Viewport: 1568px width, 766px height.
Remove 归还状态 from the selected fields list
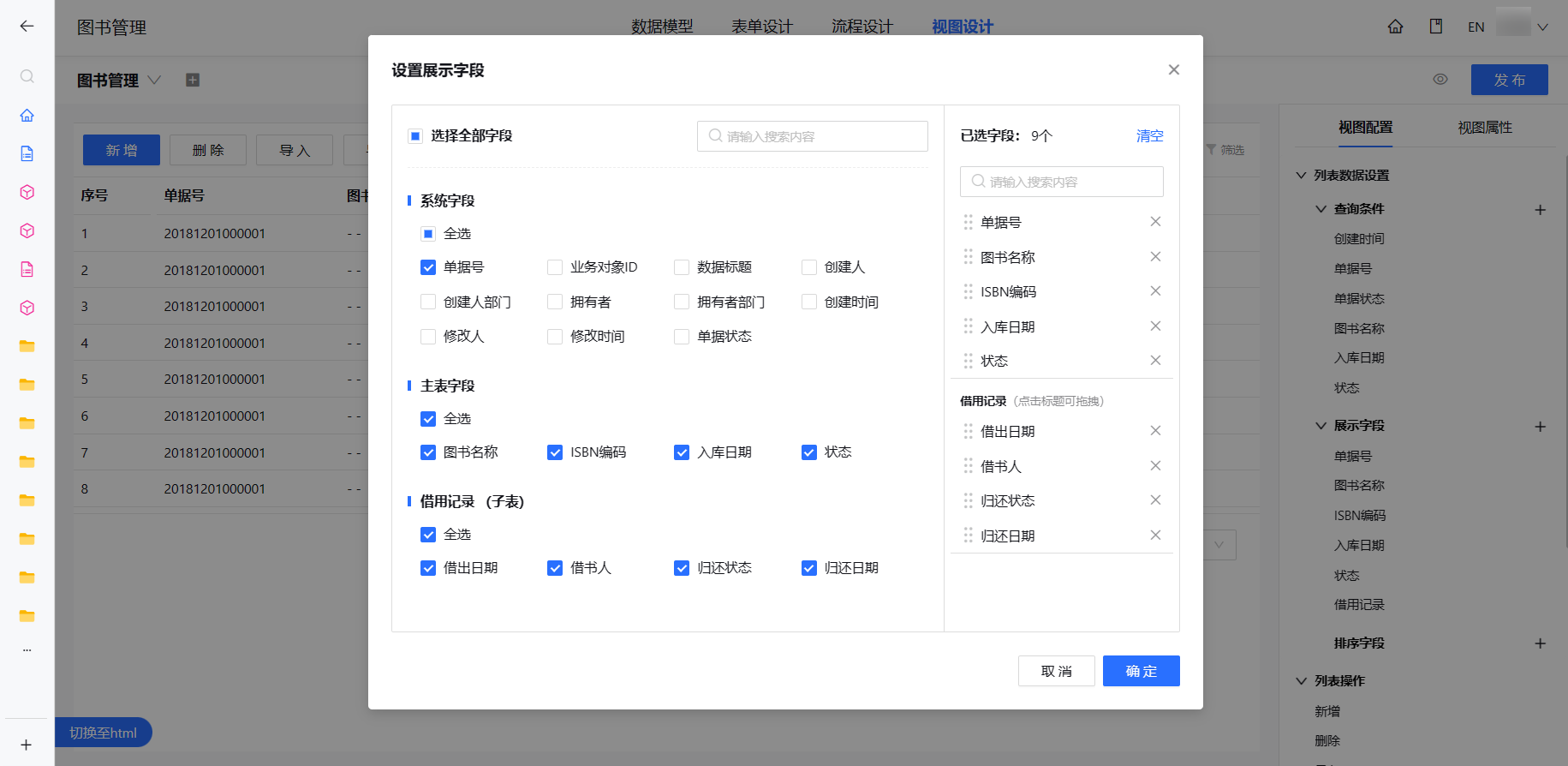coord(1155,500)
